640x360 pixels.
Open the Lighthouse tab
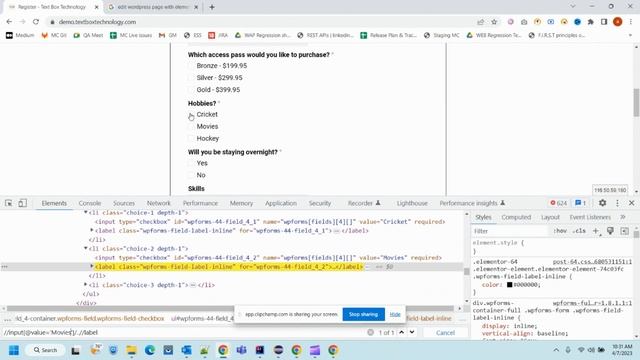pos(412,203)
